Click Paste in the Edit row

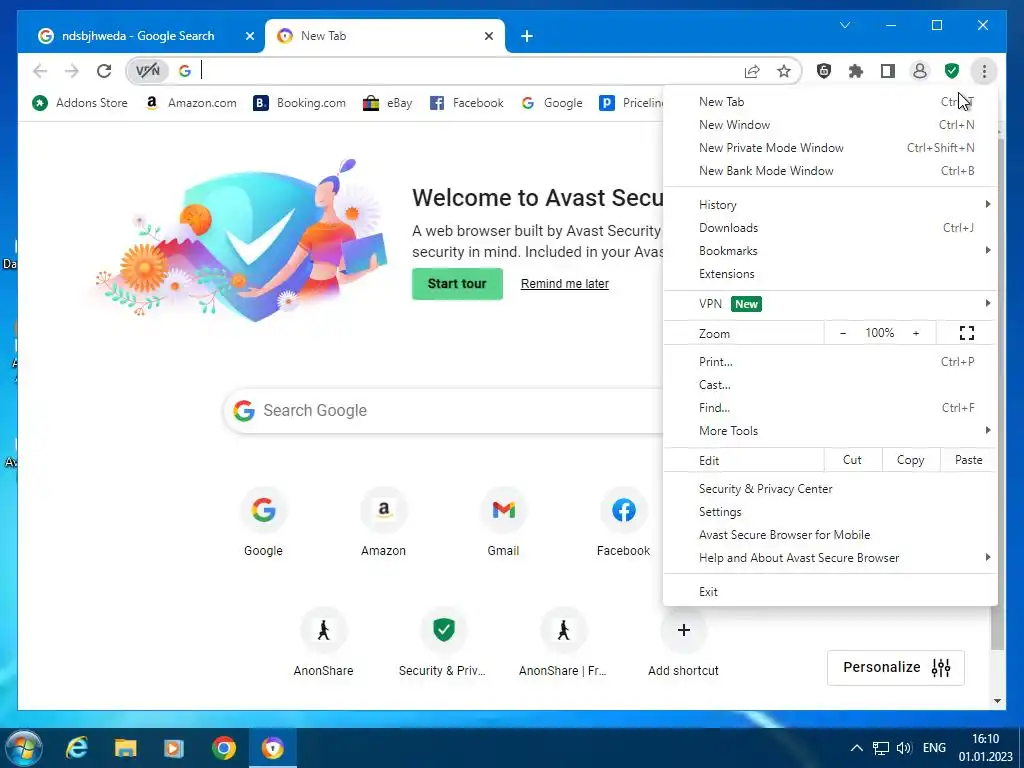tap(968, 460)
